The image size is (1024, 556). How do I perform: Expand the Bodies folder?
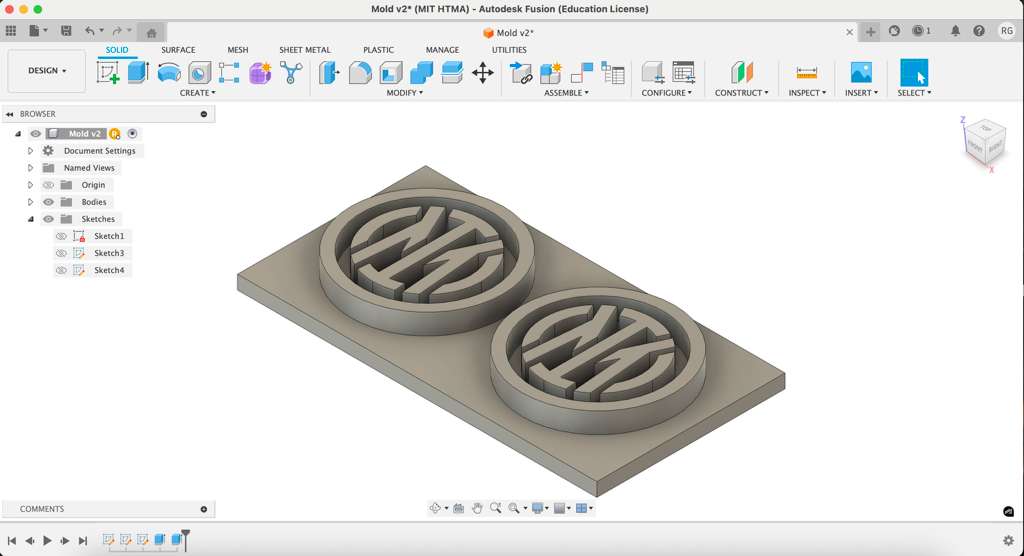pyautogui.click(x=30, y=202)
